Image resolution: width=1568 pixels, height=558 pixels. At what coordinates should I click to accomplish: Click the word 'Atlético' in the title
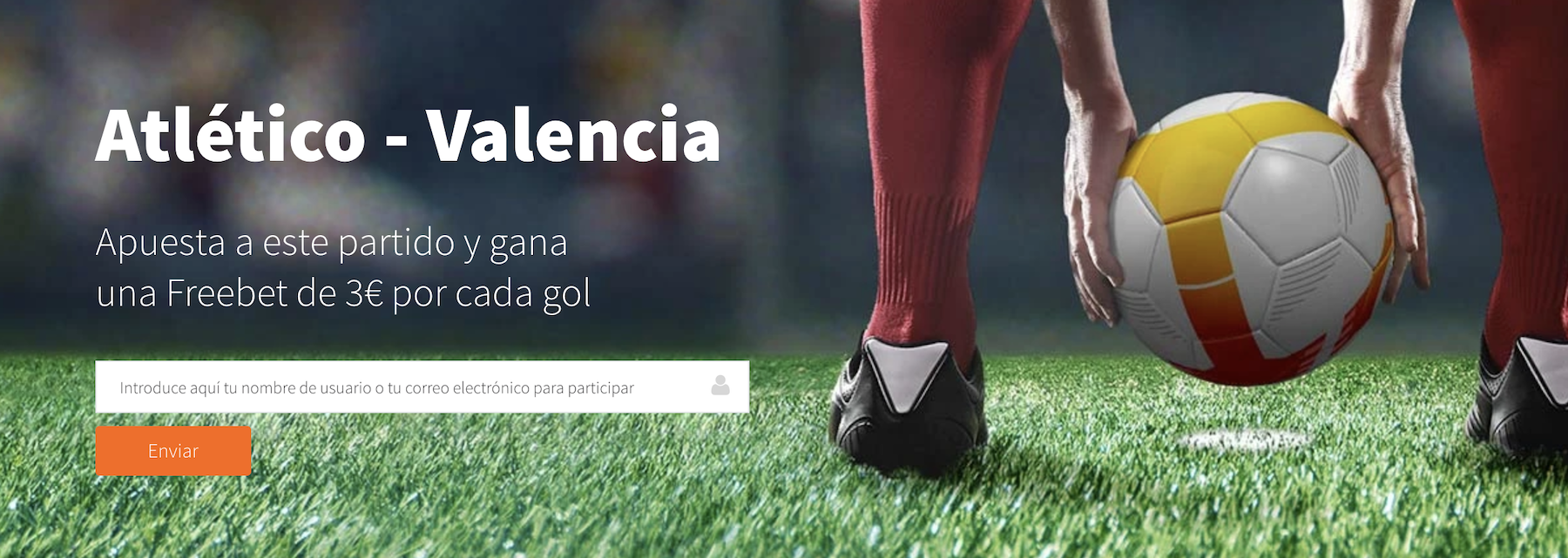pos(231,136)
